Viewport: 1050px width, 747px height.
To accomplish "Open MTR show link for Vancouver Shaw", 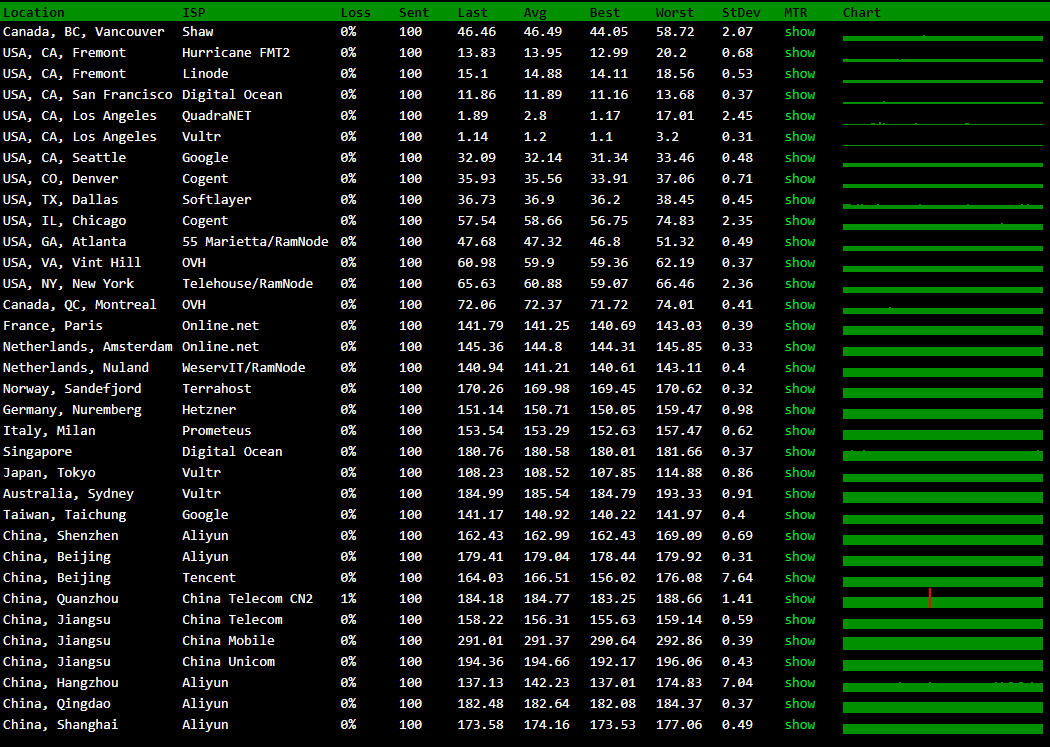I will 799,32.
